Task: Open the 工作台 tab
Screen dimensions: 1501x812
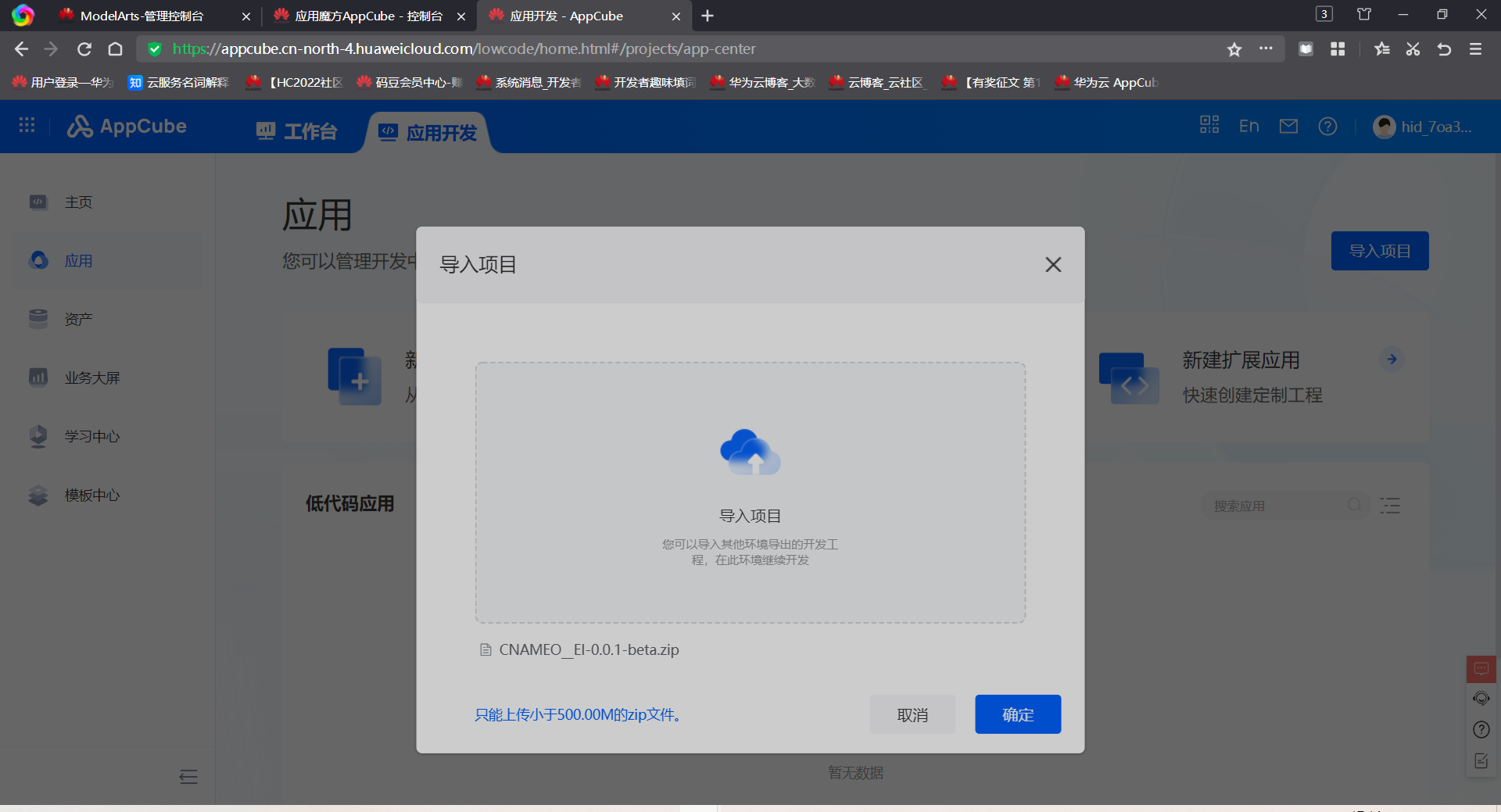Action: tap(296, 131)
